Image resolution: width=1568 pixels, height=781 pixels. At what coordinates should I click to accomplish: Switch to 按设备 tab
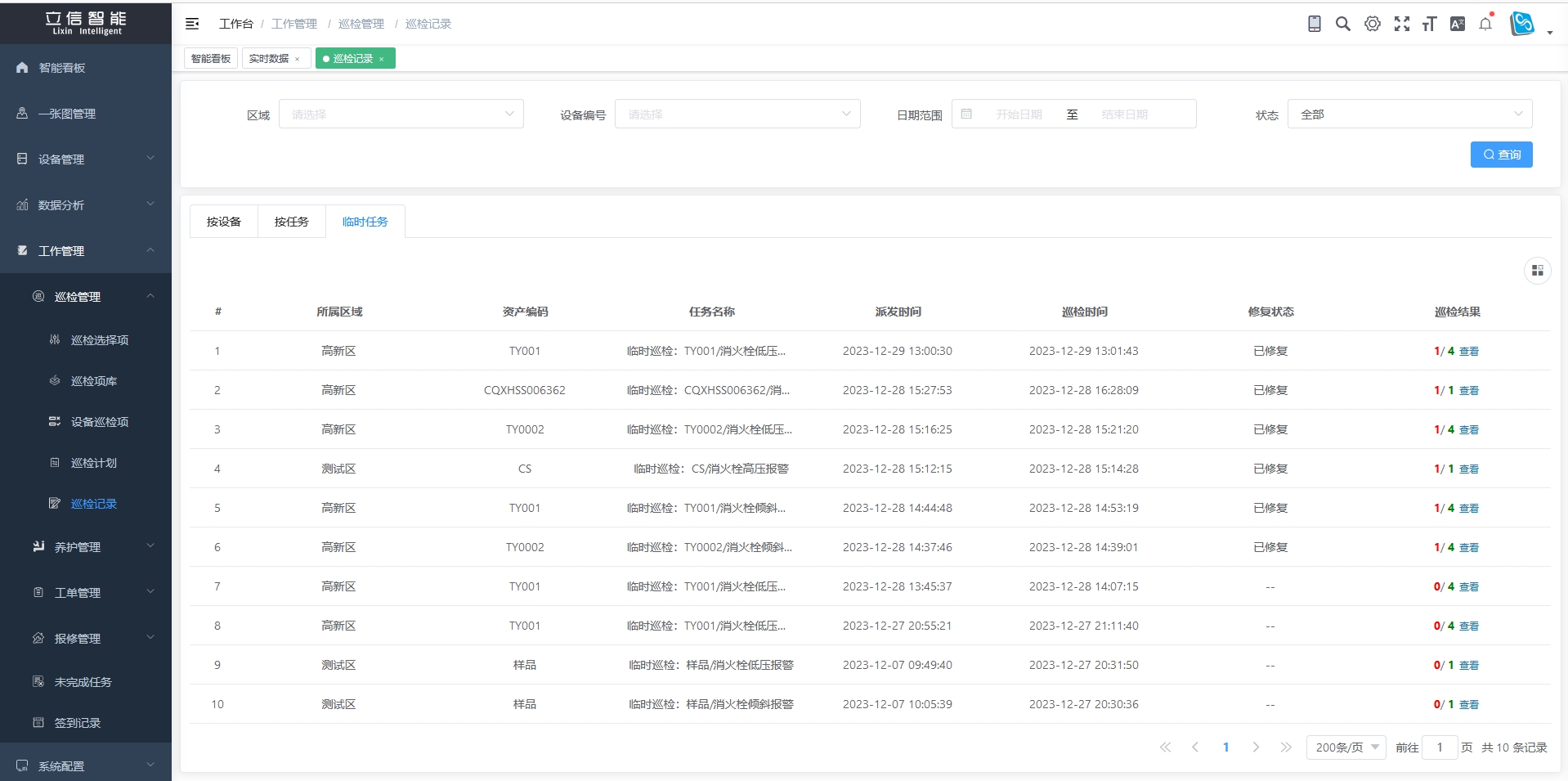click(224, 222)
